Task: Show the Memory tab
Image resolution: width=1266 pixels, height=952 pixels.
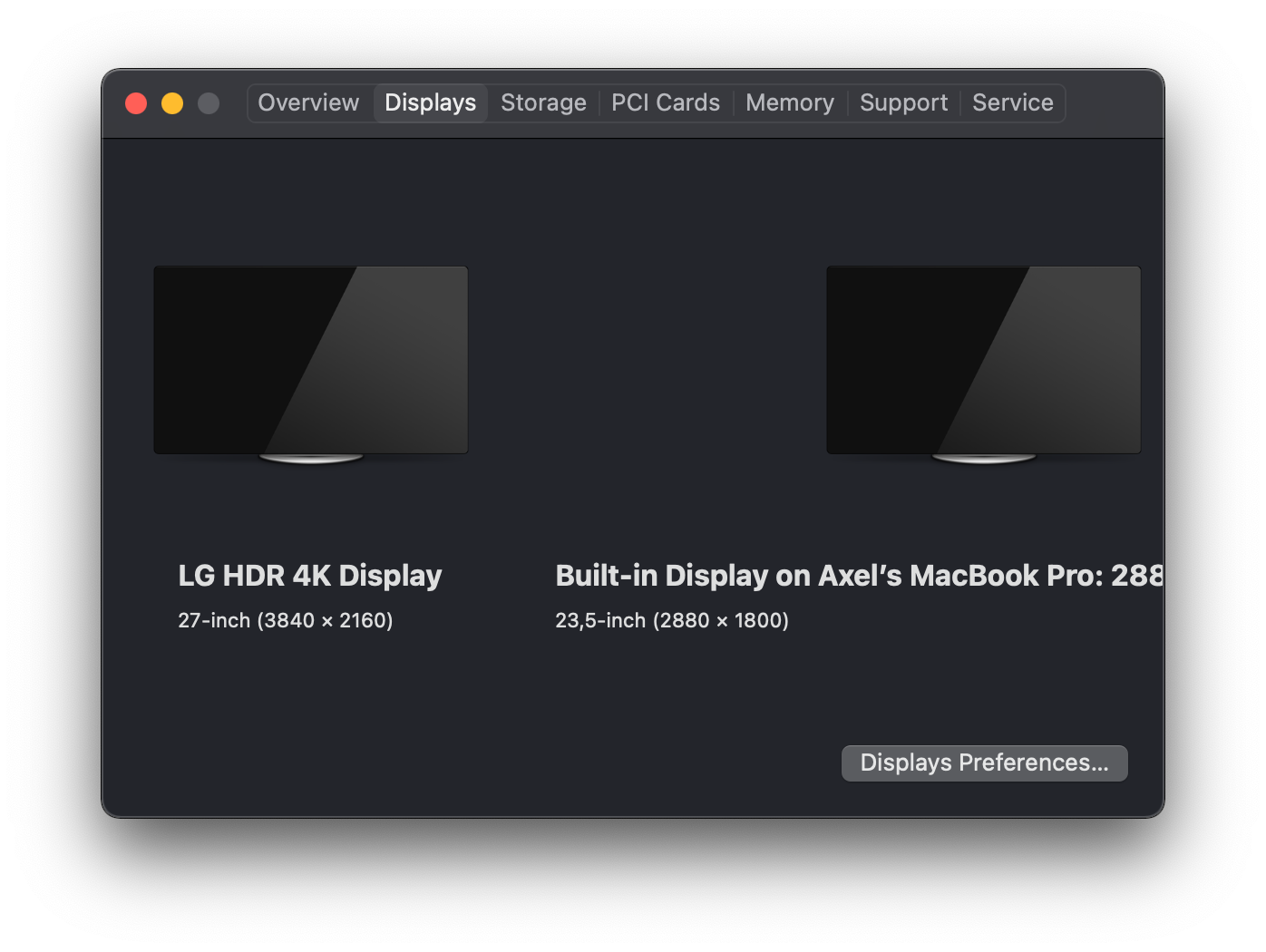Action: coord(790,102)
